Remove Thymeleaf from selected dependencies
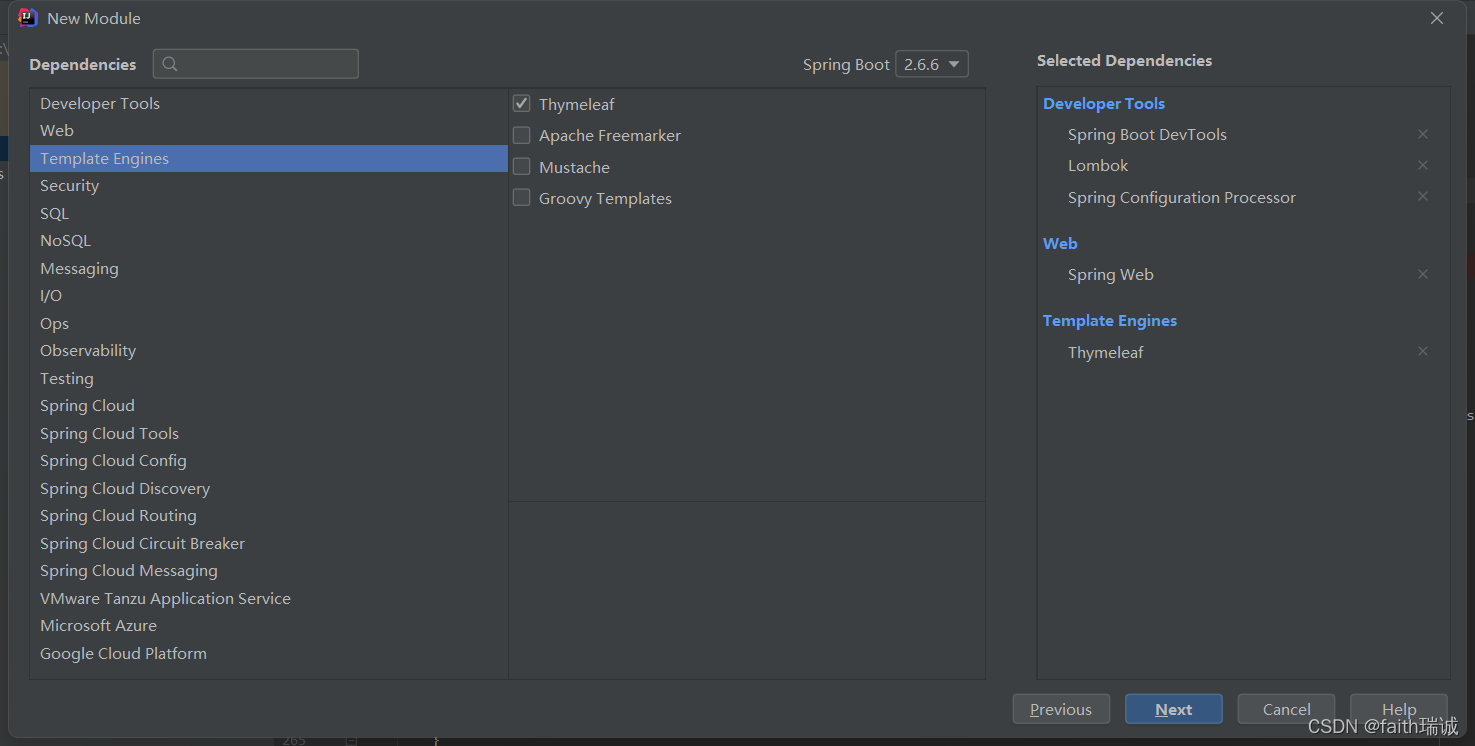Image resolution: width=1475 pixels, height=746 pixels. (x=1423, y=351)
